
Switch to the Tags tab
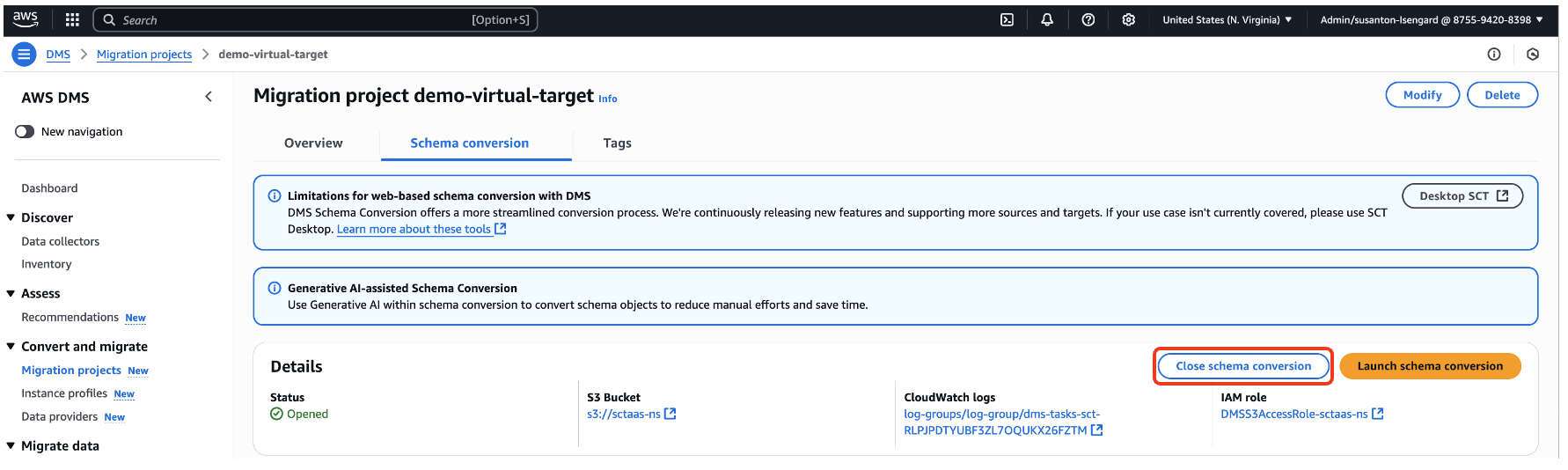point(617,143)
